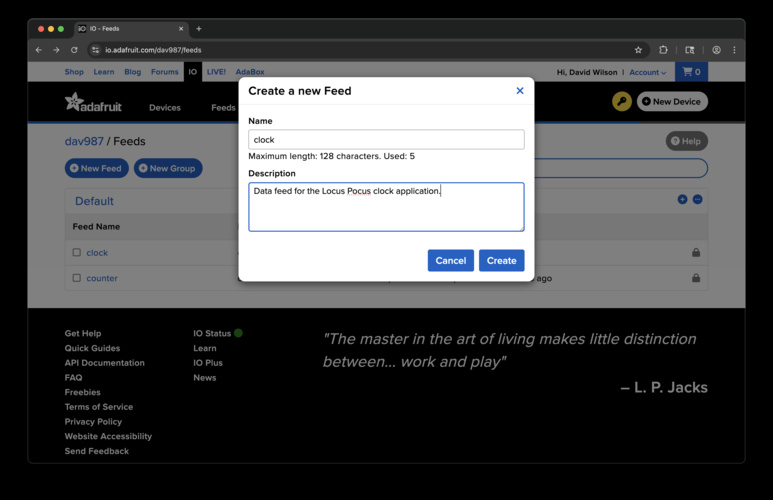The image size is (773, 500).
Task: Open the browser profile icon
Action: [716, 50]
